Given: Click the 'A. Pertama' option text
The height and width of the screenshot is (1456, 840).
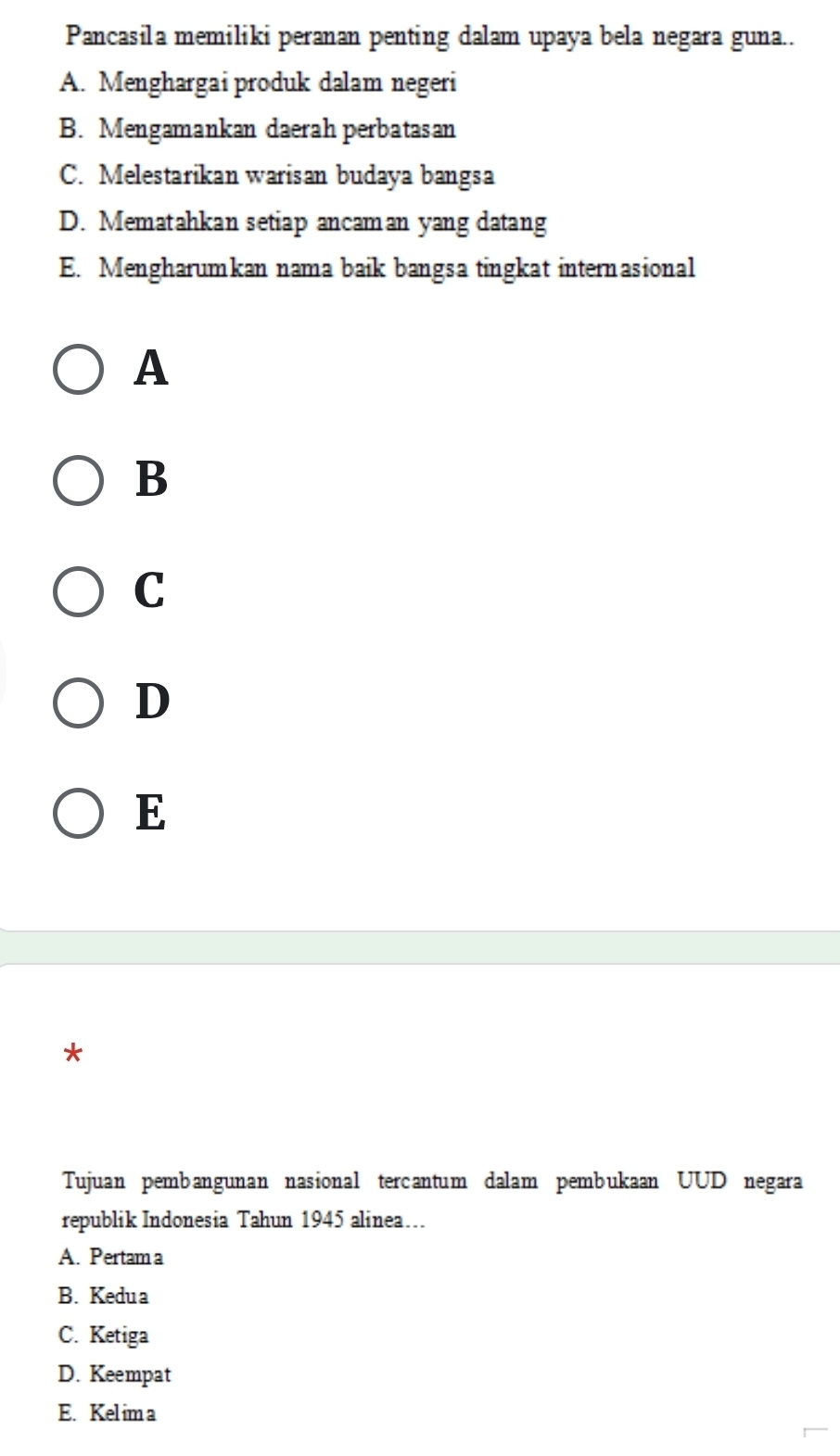Looking at the screenshot, I should click(x=110, y=1258).
